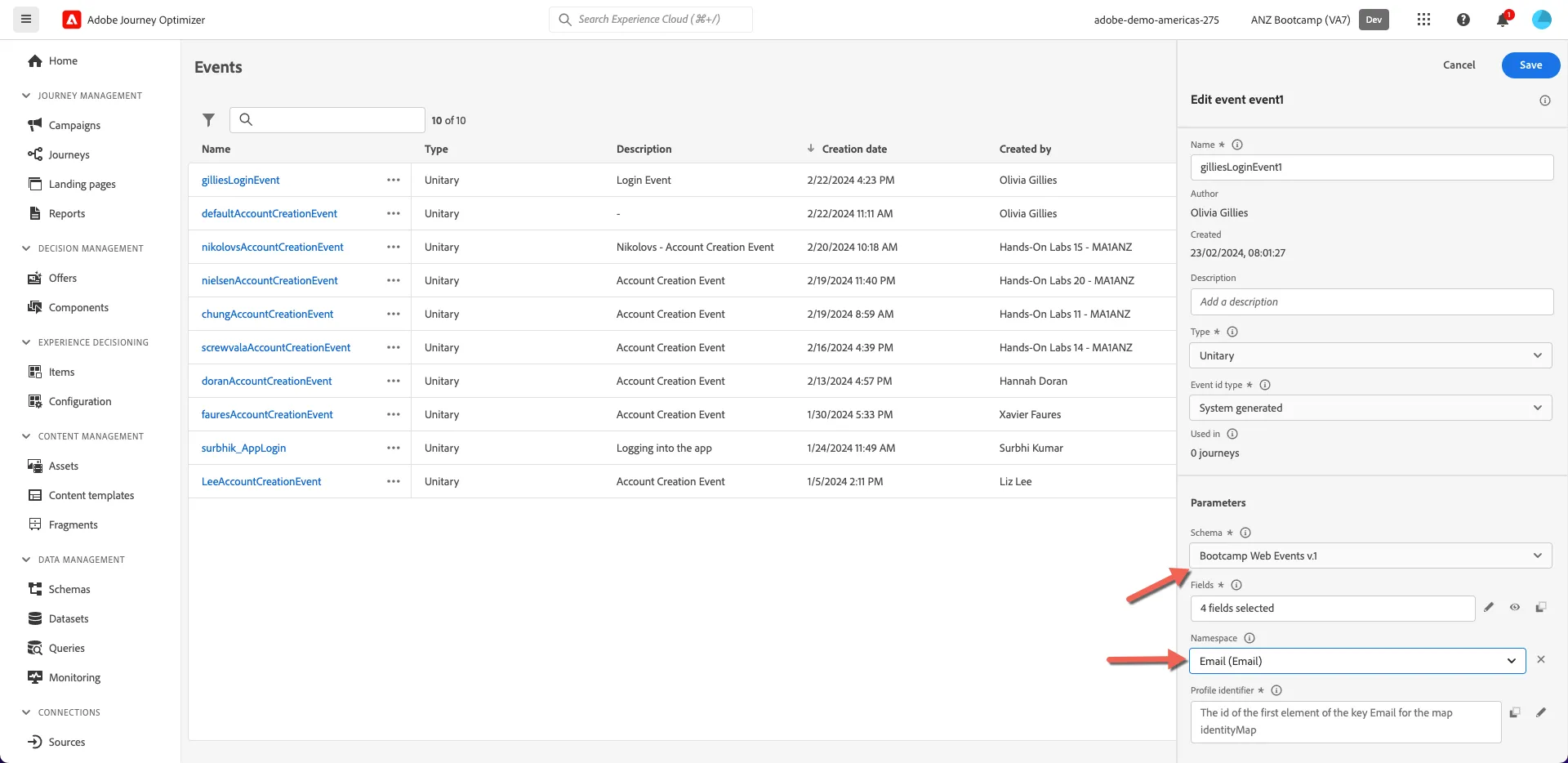
Task: Copy the Fields payload icon
Action: (1541, 607)
